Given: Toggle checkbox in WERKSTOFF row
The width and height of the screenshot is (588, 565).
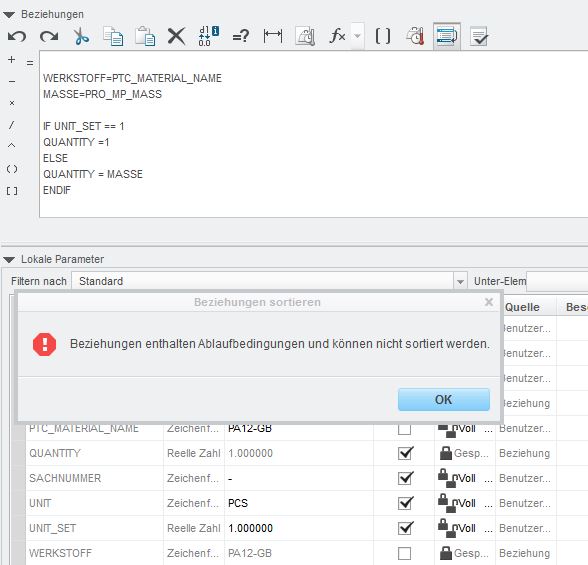Looking at the screenshot, I should (404, 553).
